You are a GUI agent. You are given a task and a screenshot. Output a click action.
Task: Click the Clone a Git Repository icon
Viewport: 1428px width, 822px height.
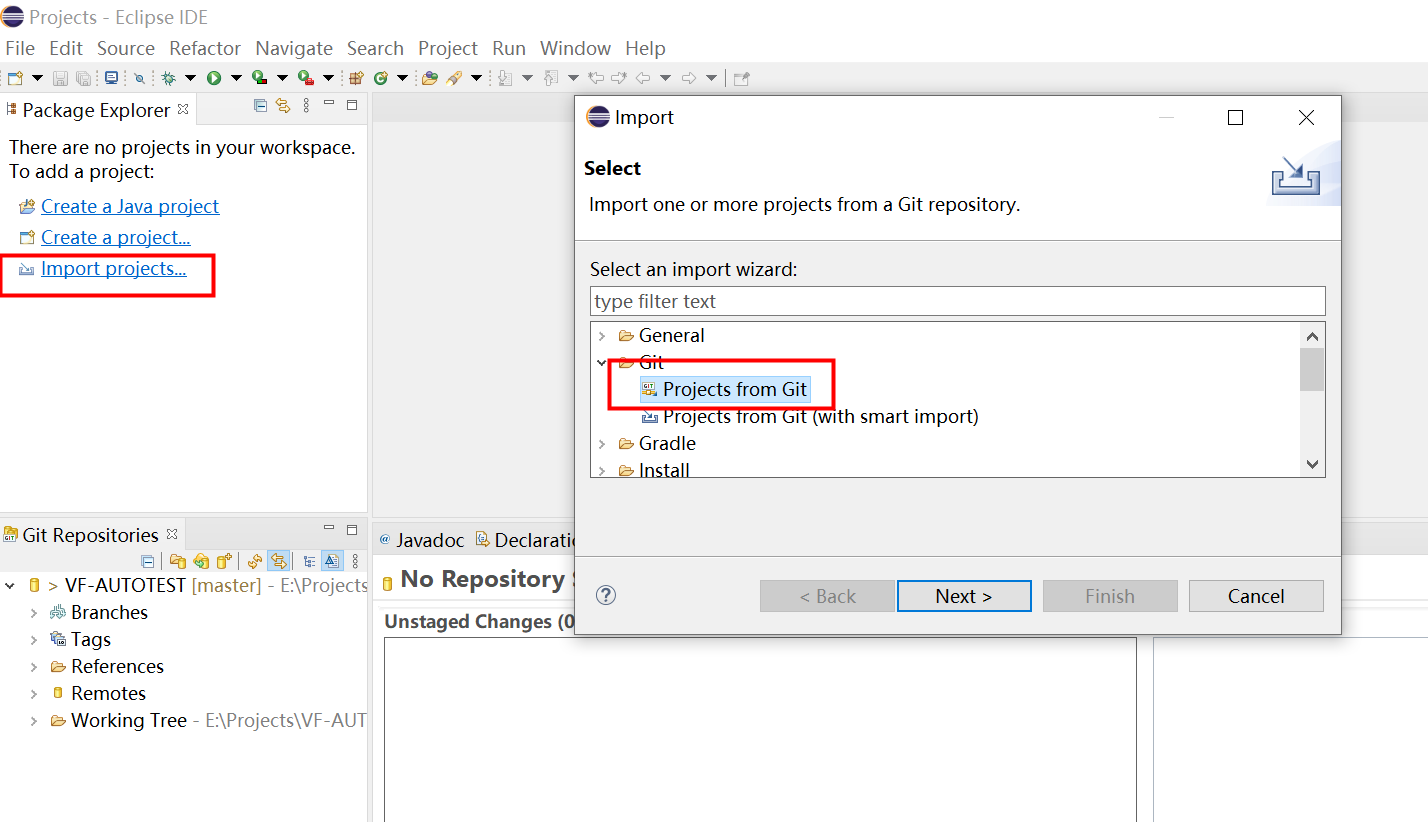[201, 561]
